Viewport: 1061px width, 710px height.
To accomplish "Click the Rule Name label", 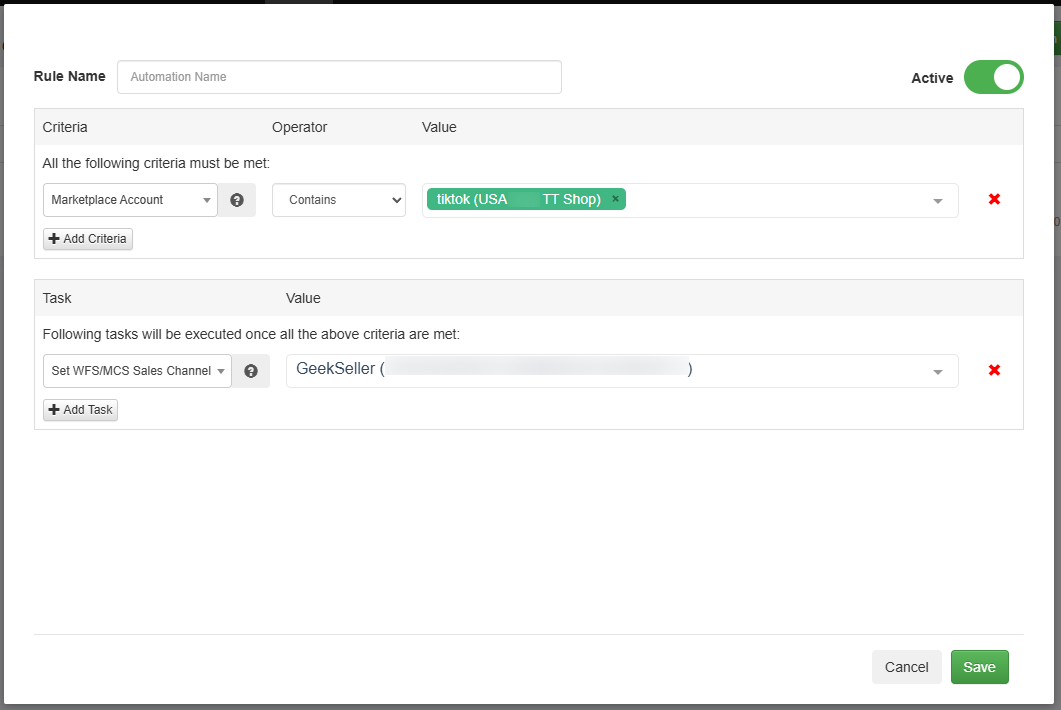I will point(69,77).
